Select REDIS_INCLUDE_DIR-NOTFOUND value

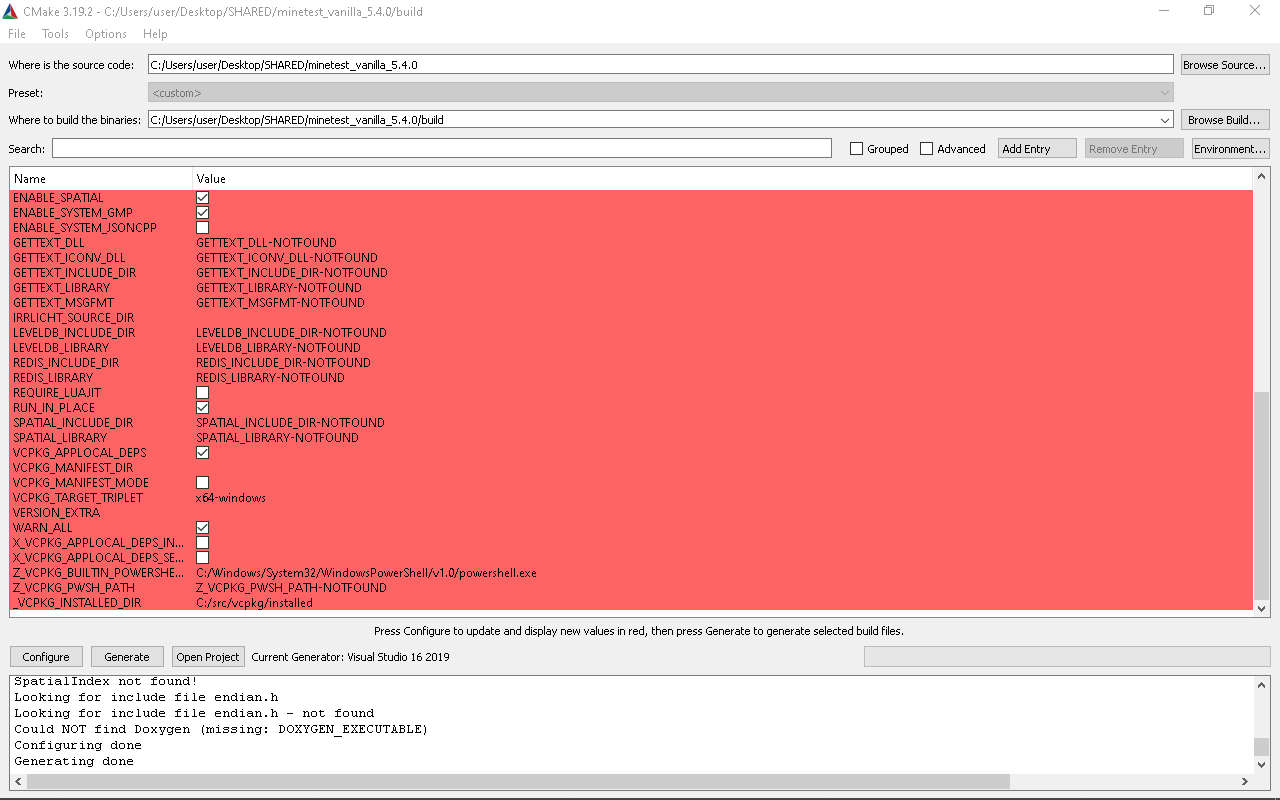point(283,363)
